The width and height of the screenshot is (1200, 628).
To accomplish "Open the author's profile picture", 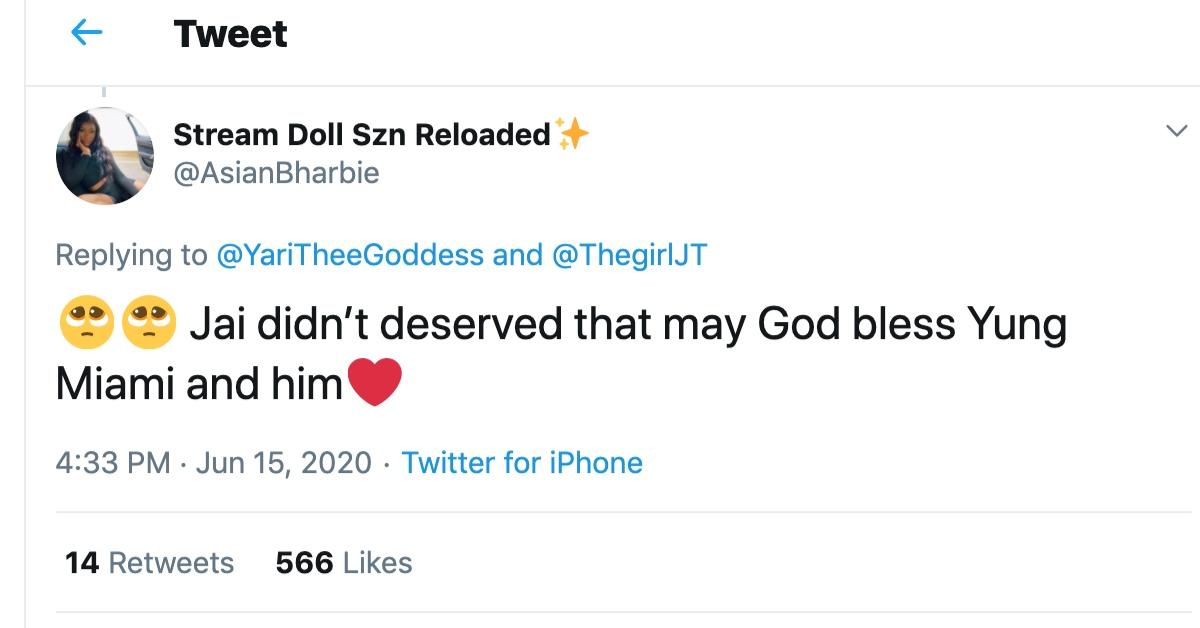I will click(x=104, y=156).
